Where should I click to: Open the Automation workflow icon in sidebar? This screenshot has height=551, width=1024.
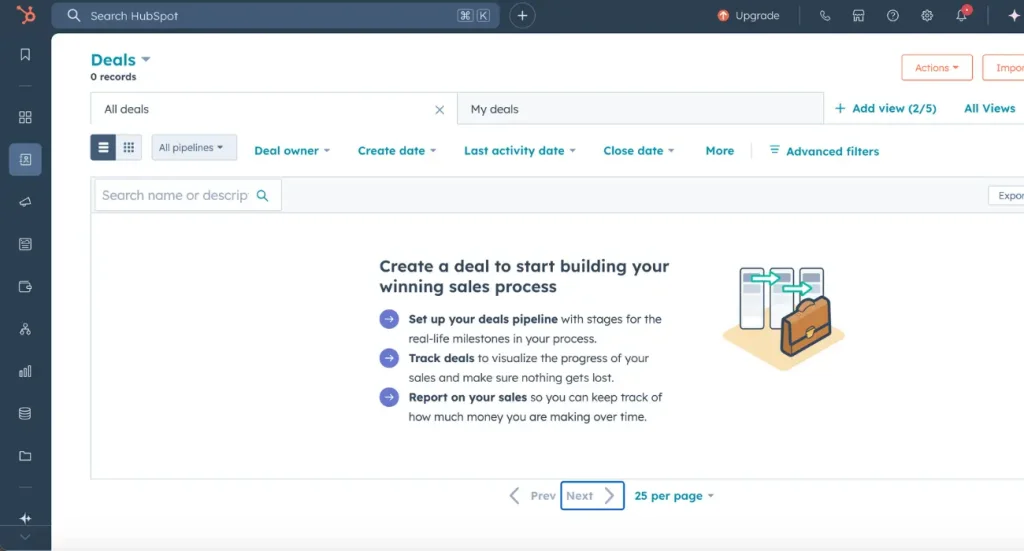pyautogui.click(x=25, y=329)
